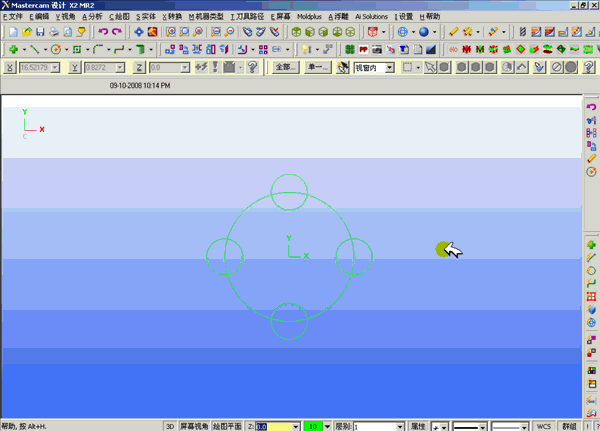Open the line style dropdown in status bar
Viewport: 600px width, 431px height.
(483, 426)
